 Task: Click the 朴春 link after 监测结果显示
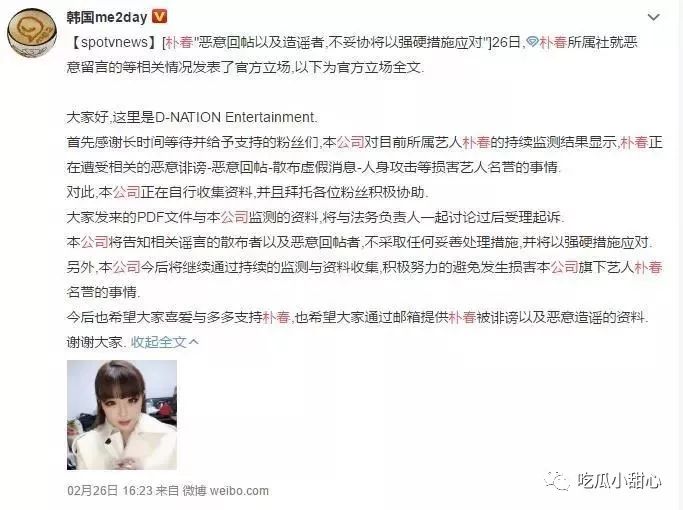click(x=634, y=142)
